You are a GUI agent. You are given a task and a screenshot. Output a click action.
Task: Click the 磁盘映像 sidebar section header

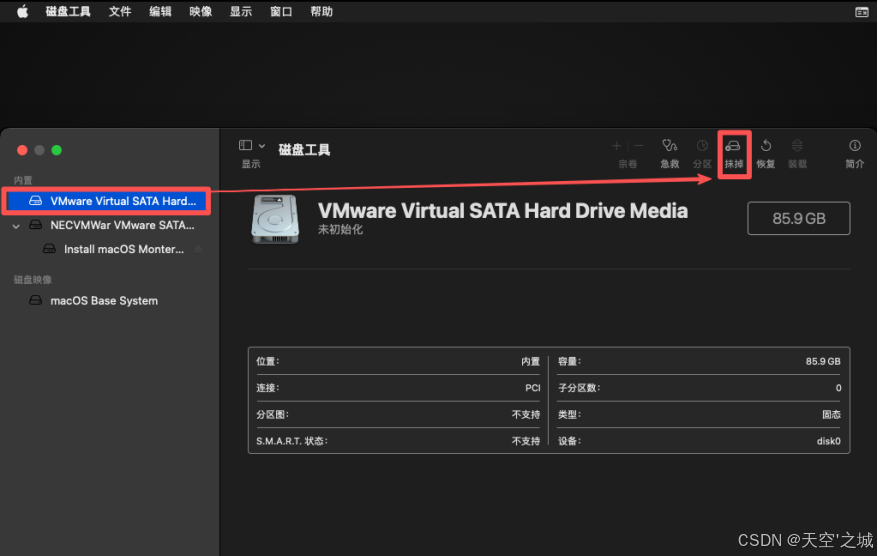coord(32,279)
